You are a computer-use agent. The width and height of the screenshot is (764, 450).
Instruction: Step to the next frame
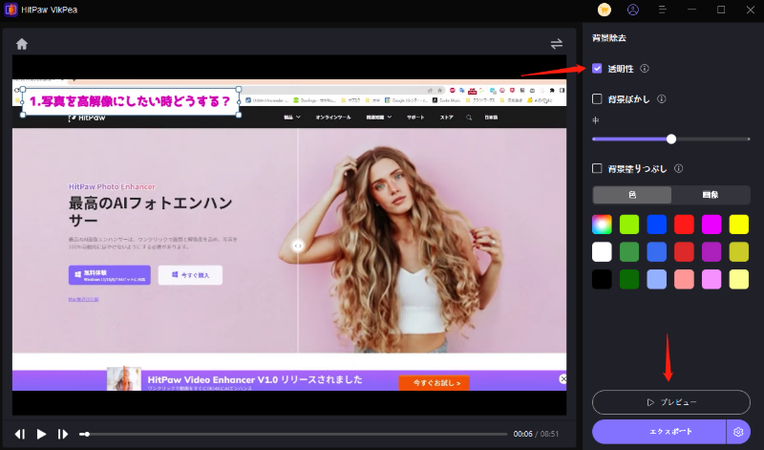coord(63,434)
